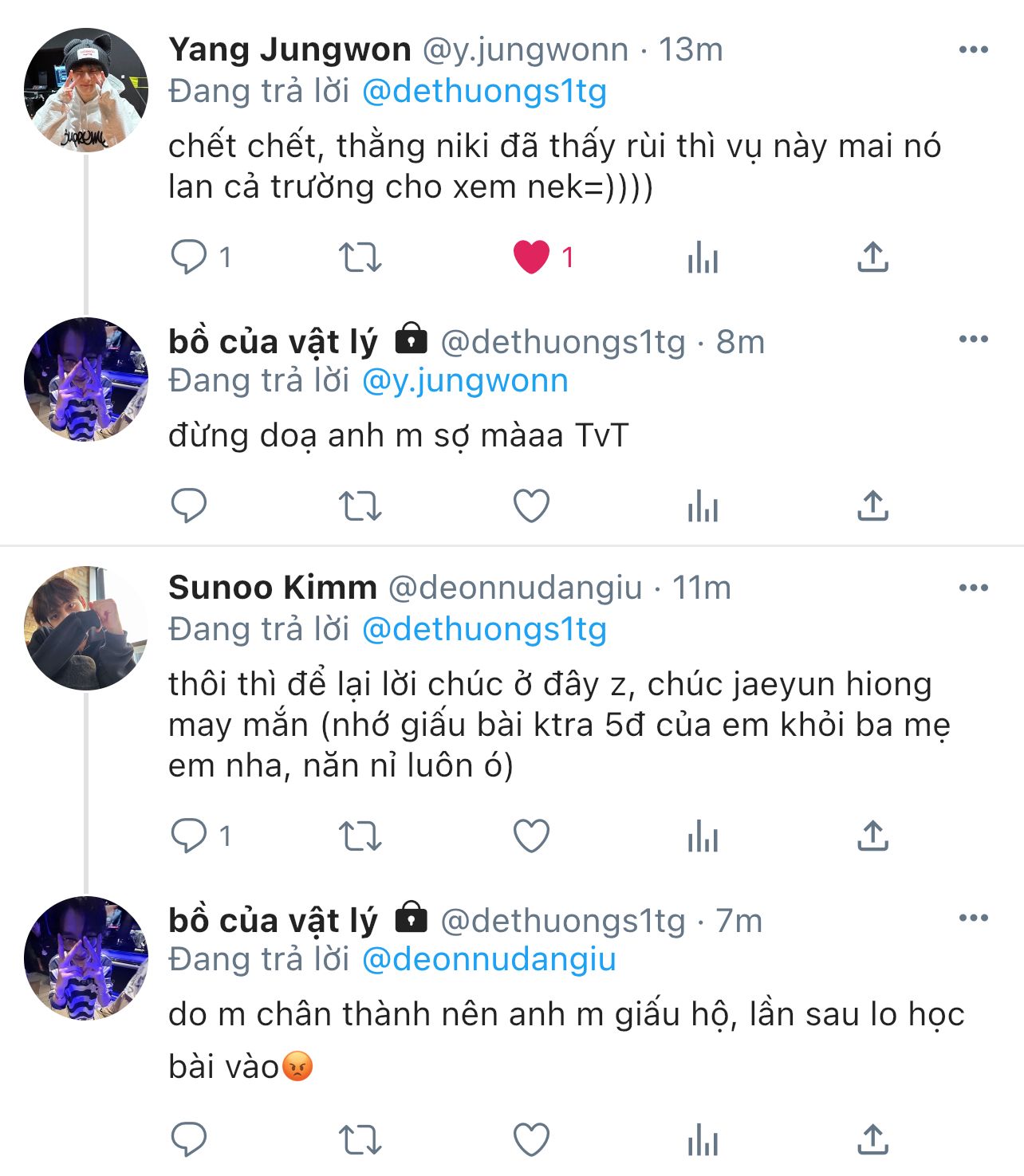Open Yang Jungwon's profile picture

point(86,90)
